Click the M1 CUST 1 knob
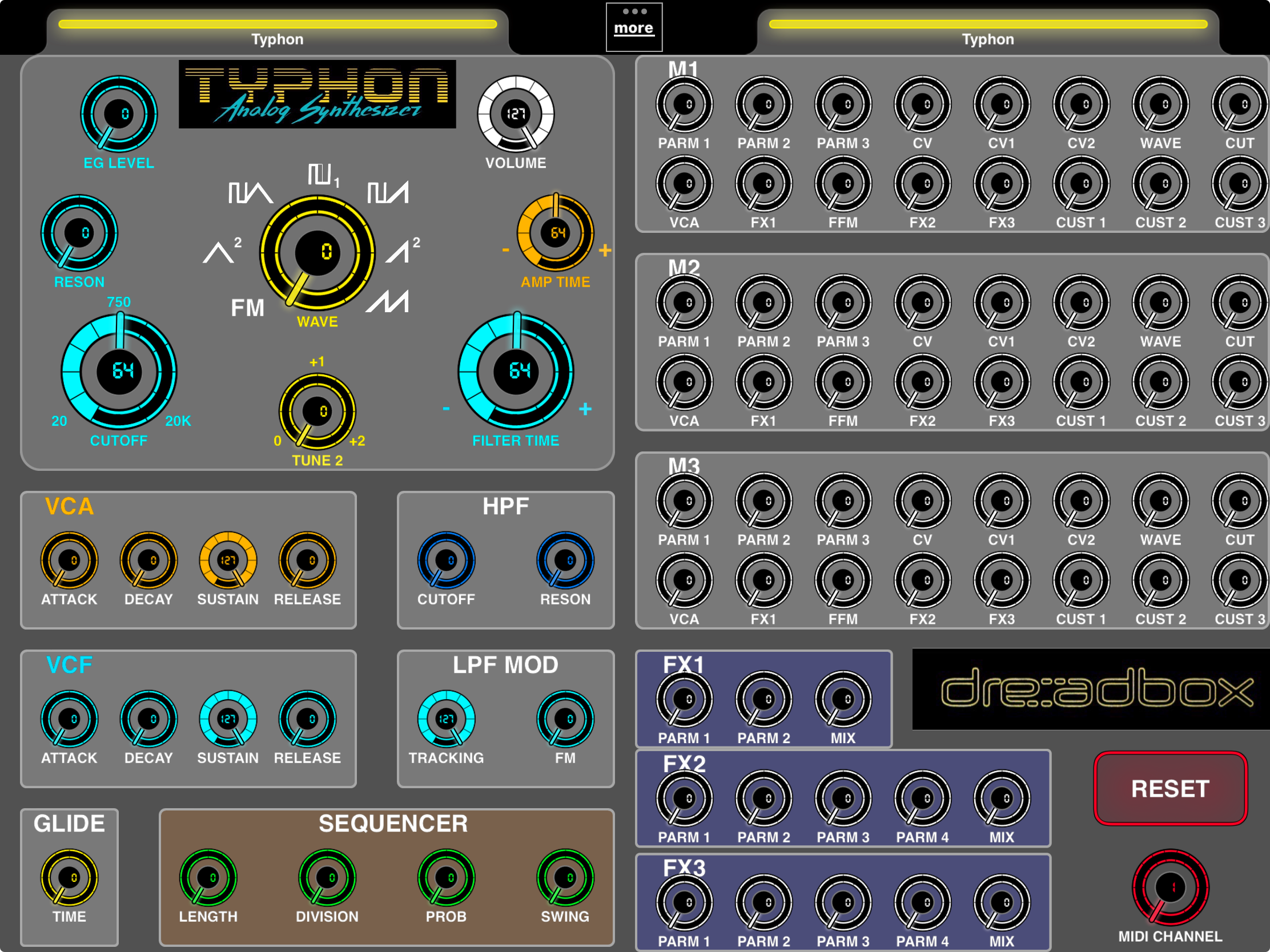This screenshot has height=952, width=1270. pyautogui.click(x=1081, y=184)
